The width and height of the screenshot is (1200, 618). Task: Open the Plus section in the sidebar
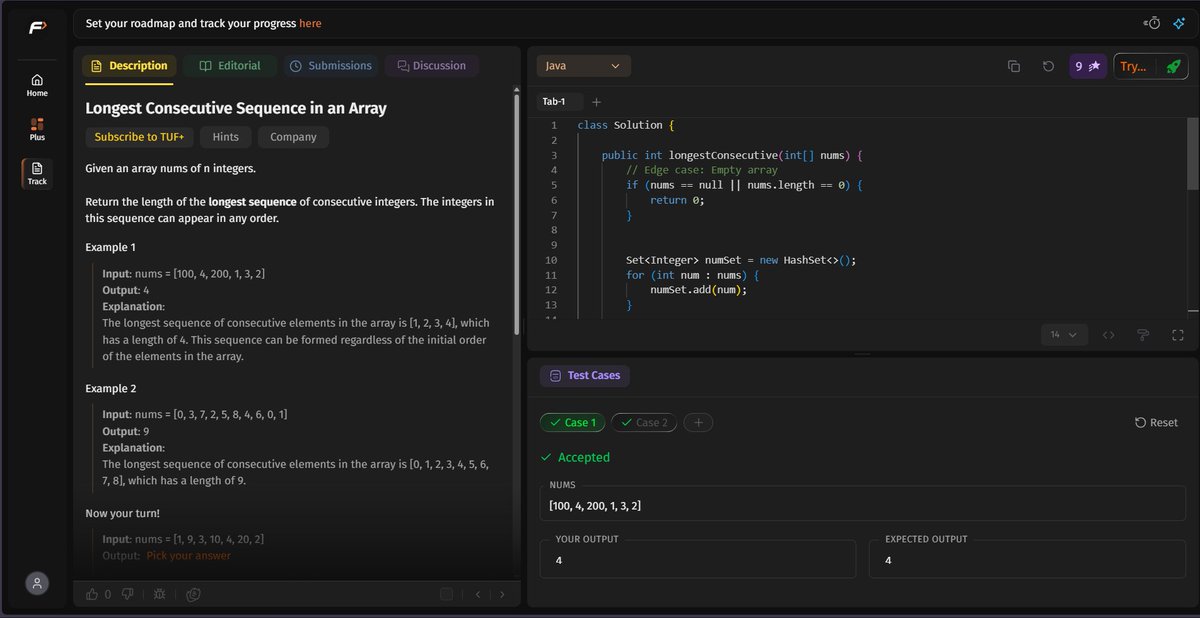[x=37, y=129]
